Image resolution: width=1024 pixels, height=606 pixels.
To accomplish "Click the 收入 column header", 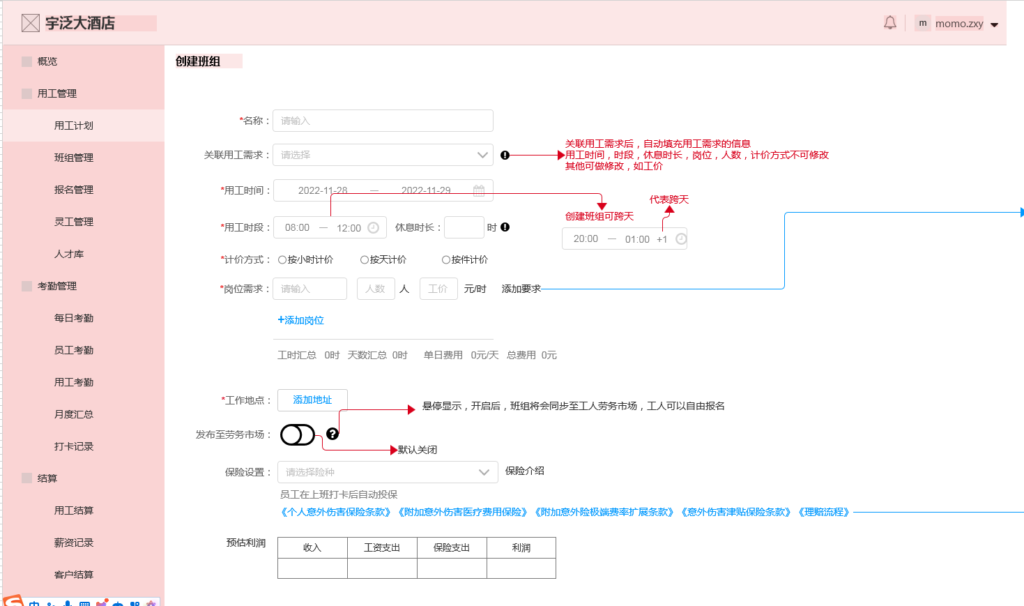I will (x=312, y=548).
